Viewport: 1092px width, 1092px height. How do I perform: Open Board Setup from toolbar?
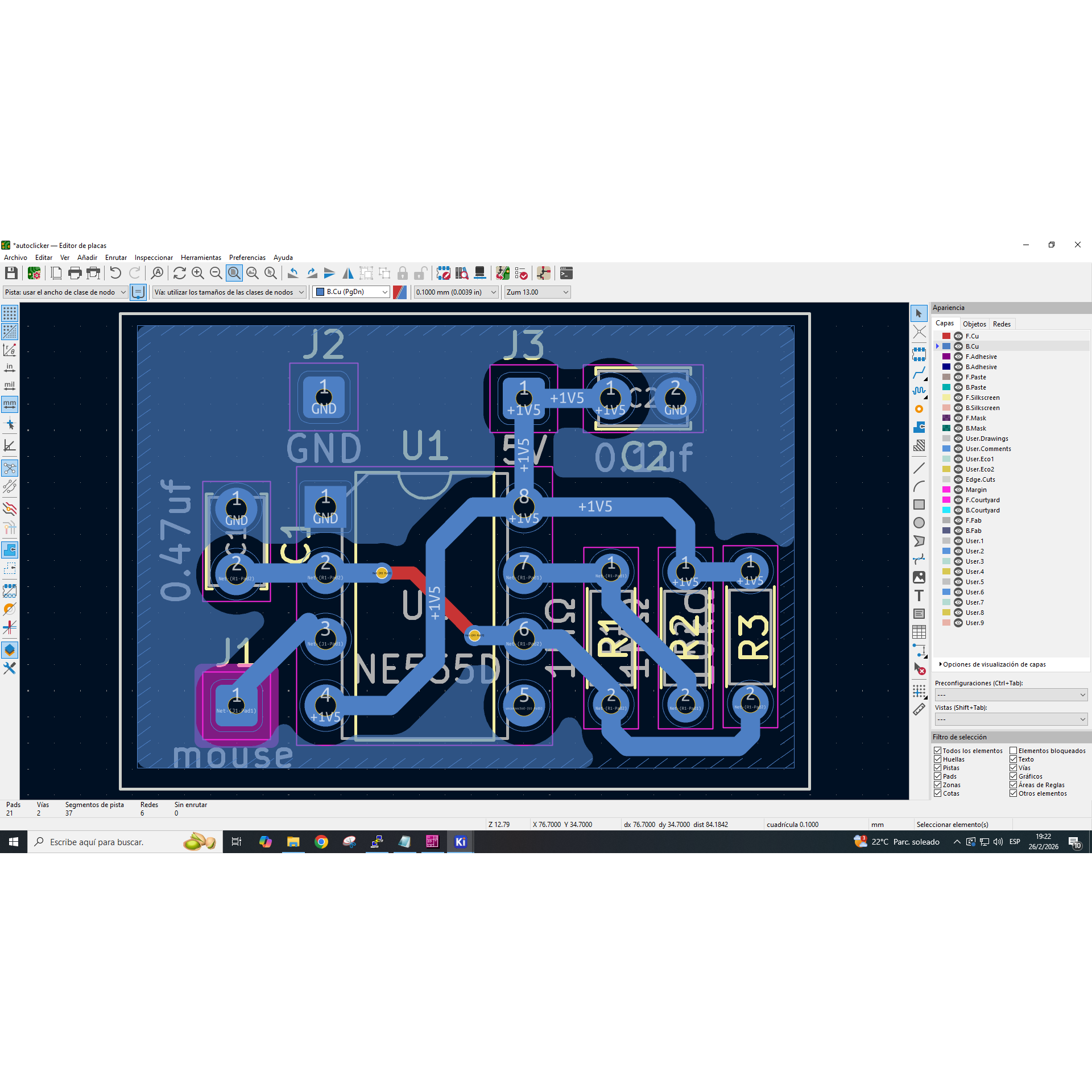[x=34, y=274]
